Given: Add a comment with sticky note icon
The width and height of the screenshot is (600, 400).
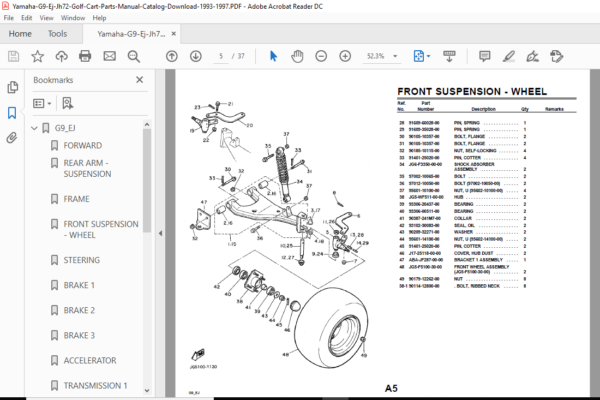Looking at the screenshot, I should (x=484, y=56).
